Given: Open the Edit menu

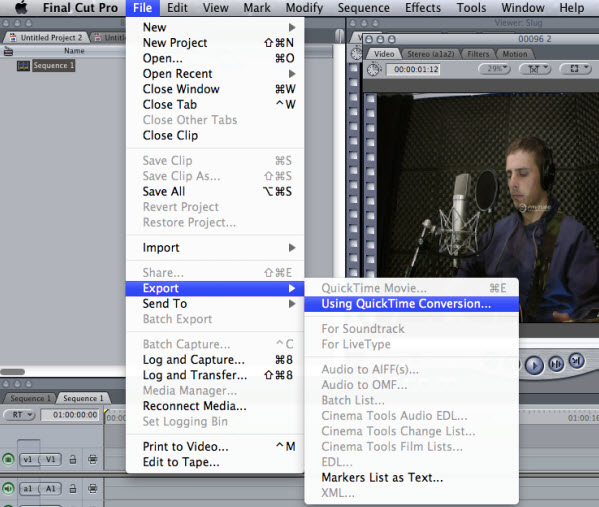Looking at the screenshot, I should [x=177, y=8].
